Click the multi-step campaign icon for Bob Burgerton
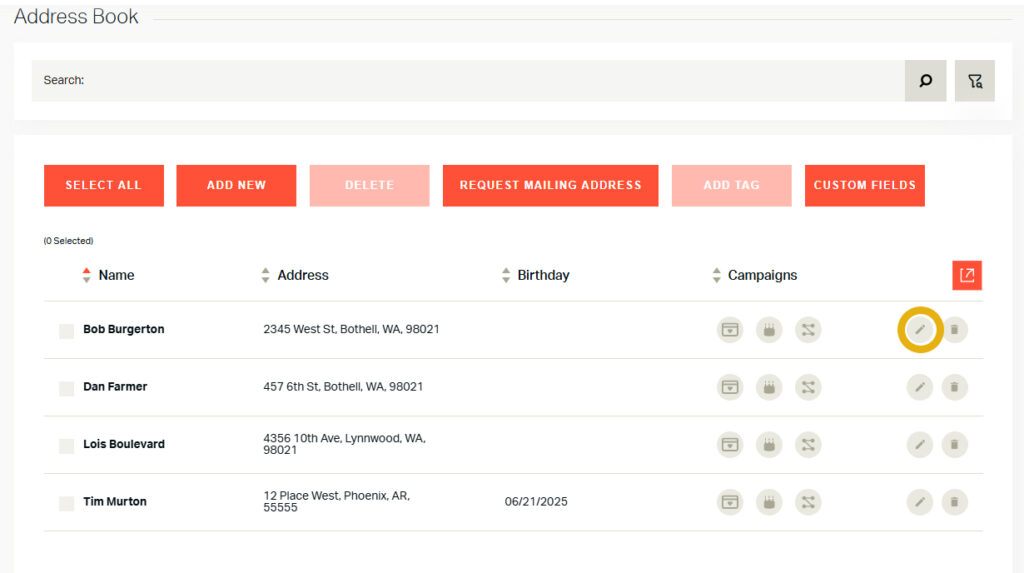Screen dimensions: 1024x573 click(808, 330)
